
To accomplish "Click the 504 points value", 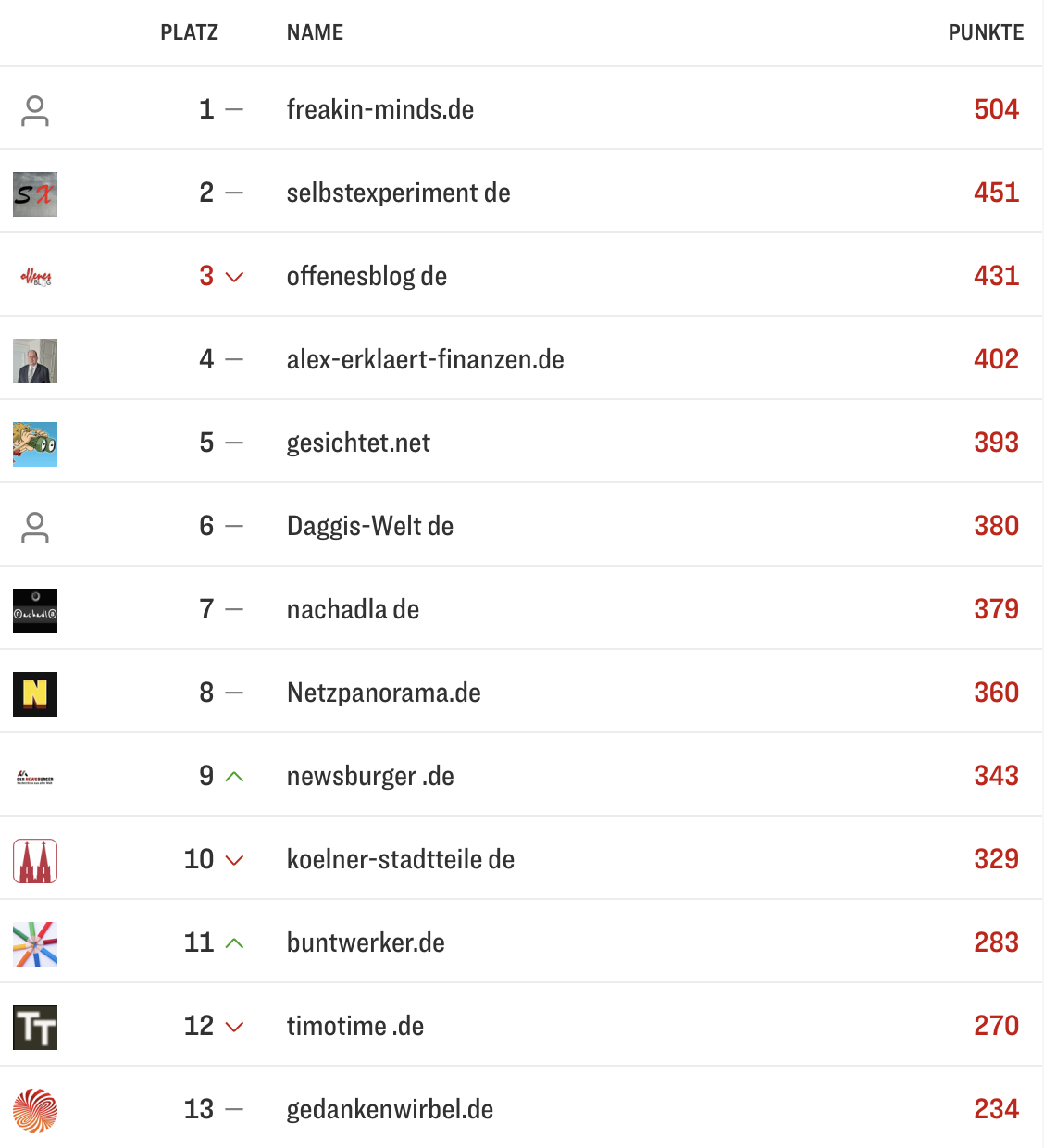I will pos(996,109).
